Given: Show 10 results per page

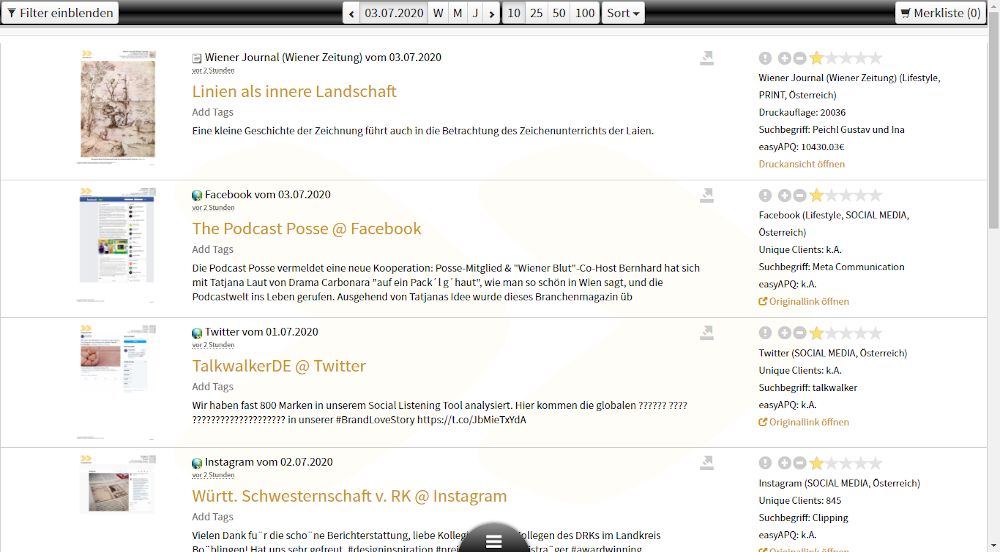Looking at the screenshot, I should click(514, 13).
